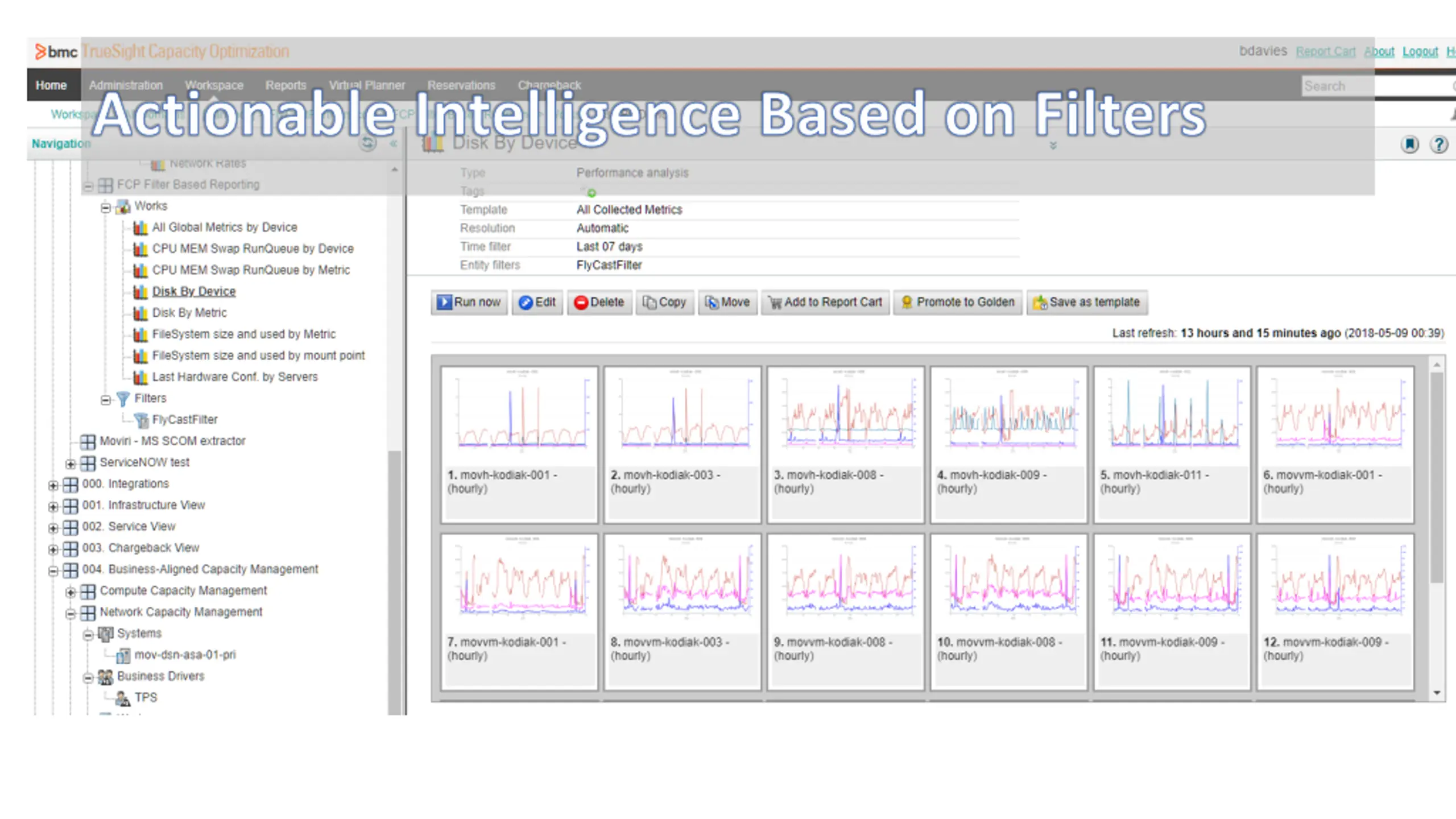Click the Run now button

click(469, 302)
